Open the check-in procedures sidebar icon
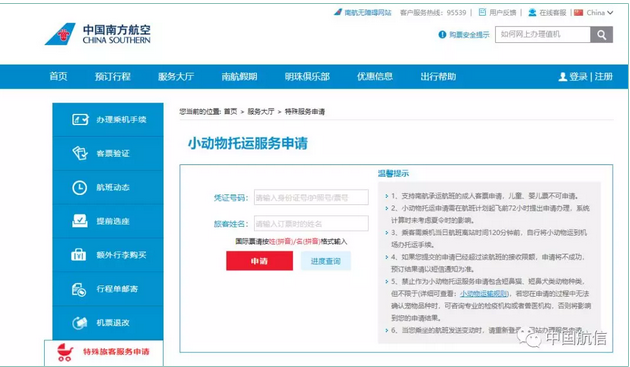The height and width of the screenshot is (367, 630). (80, 119)
